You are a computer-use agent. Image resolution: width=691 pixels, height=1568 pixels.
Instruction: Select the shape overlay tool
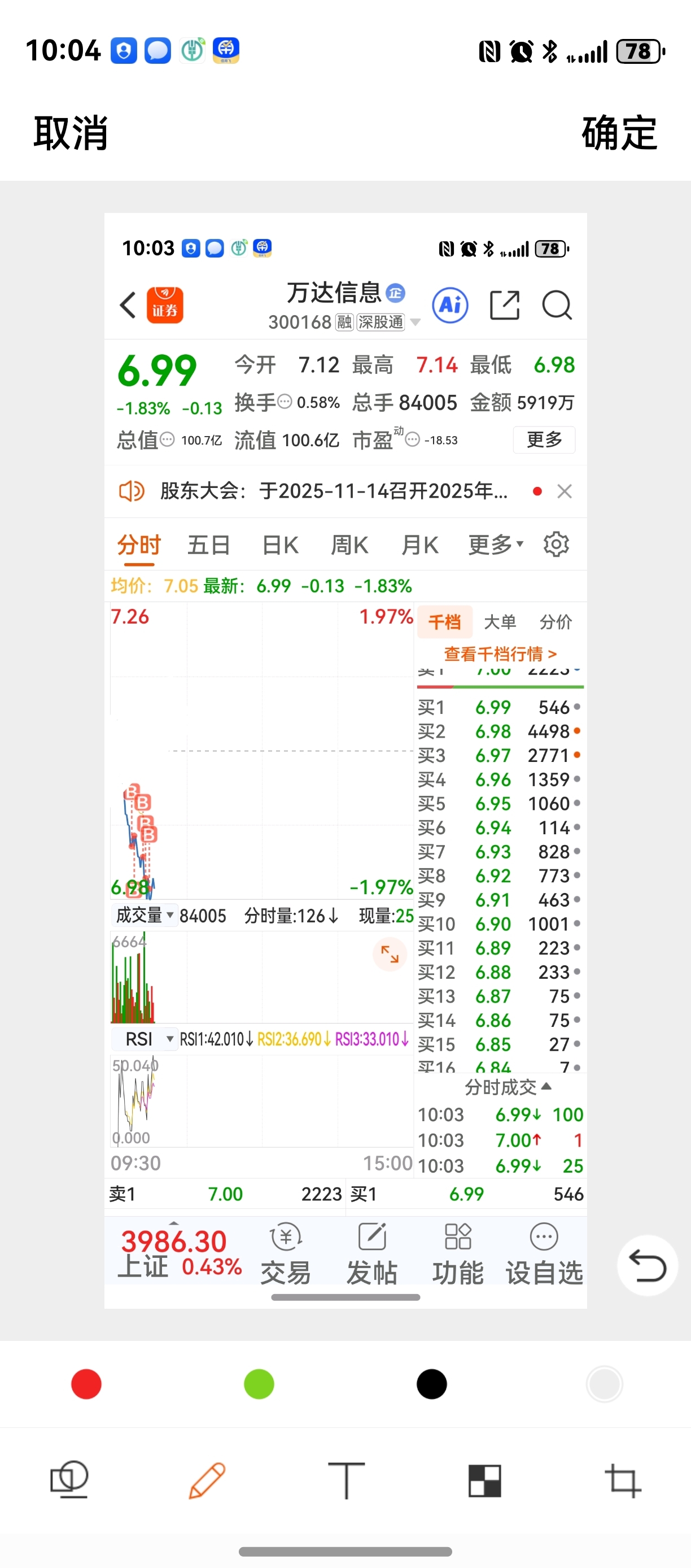click(69, 1480)
